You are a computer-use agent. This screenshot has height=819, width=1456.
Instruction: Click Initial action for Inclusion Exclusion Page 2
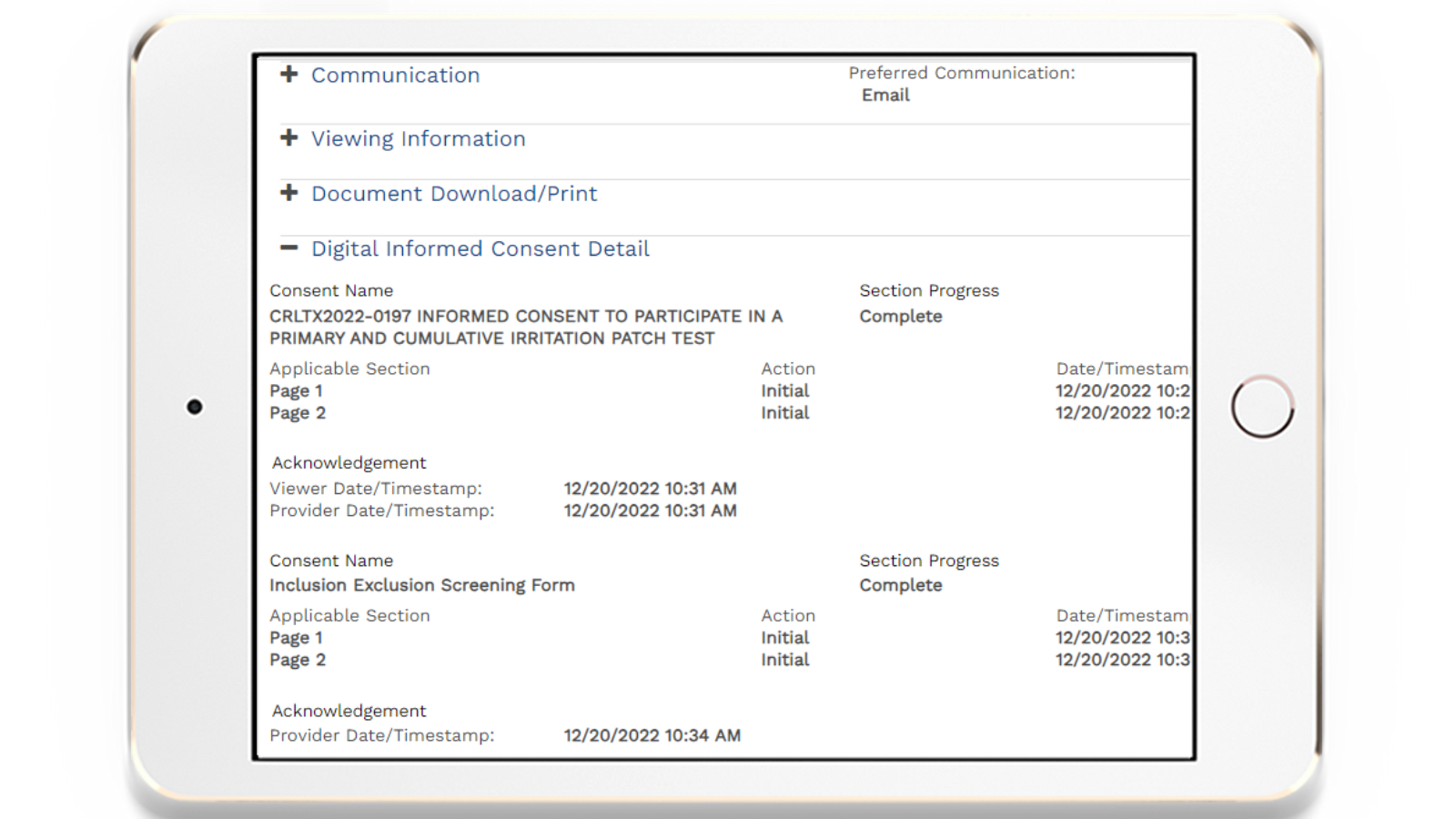point(784,660)
